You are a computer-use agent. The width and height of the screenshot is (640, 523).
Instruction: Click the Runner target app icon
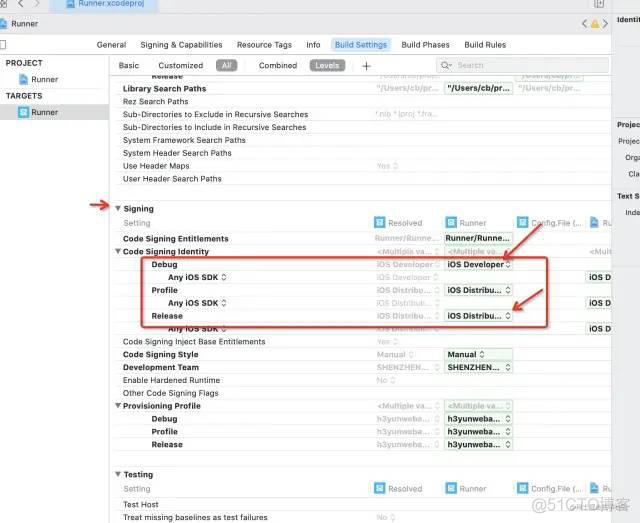pyautogui.click(x=24, y=112)
